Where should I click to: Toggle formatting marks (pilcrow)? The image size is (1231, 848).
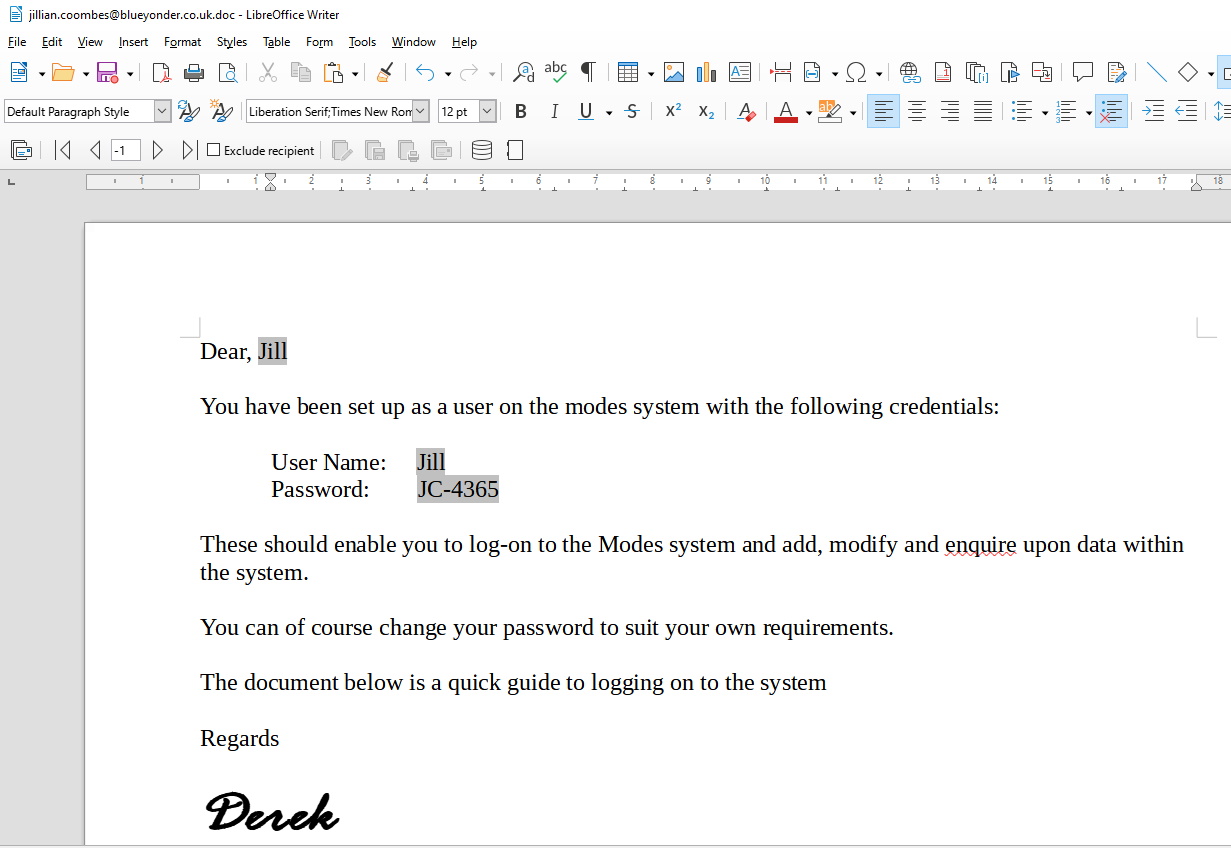pyautogui.click(x=589, y=73)
